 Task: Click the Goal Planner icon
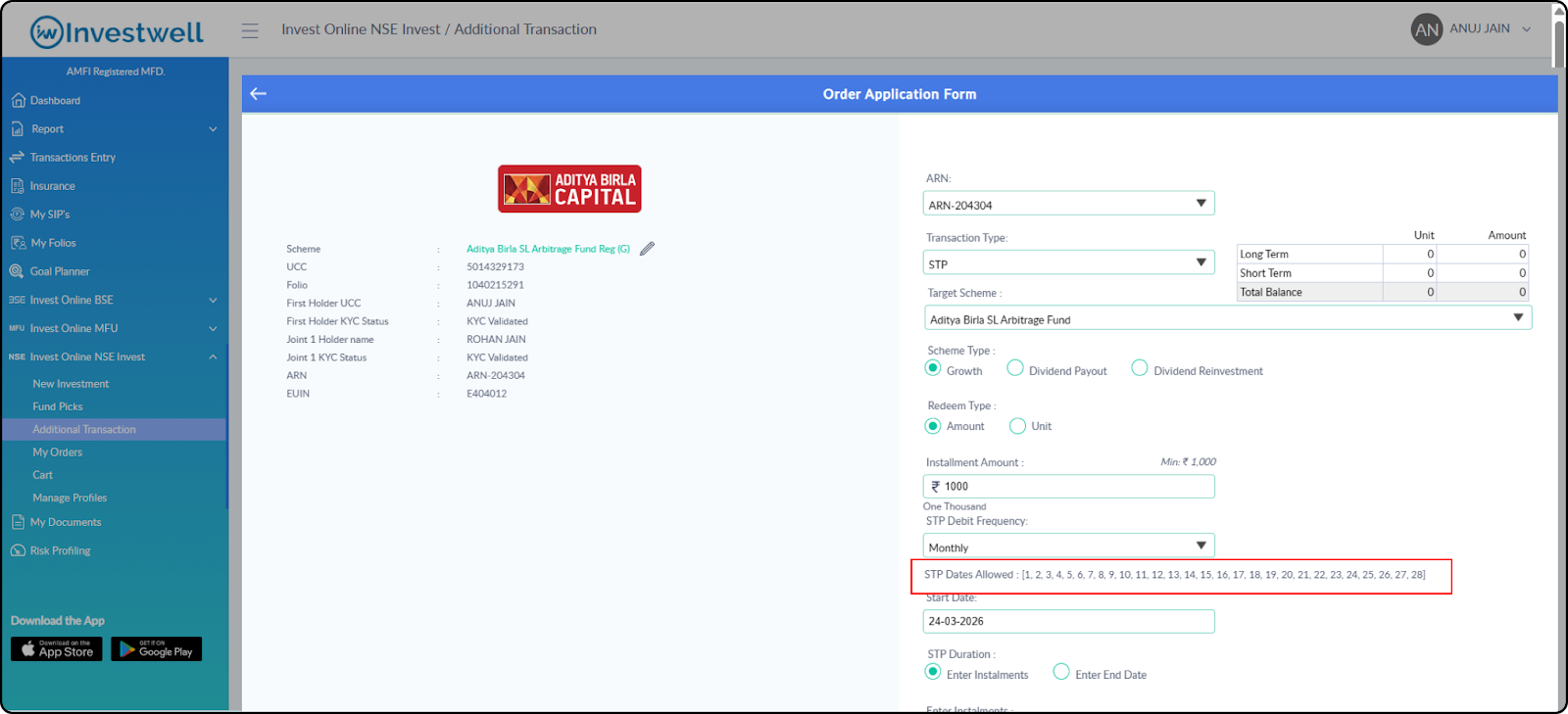17,271
